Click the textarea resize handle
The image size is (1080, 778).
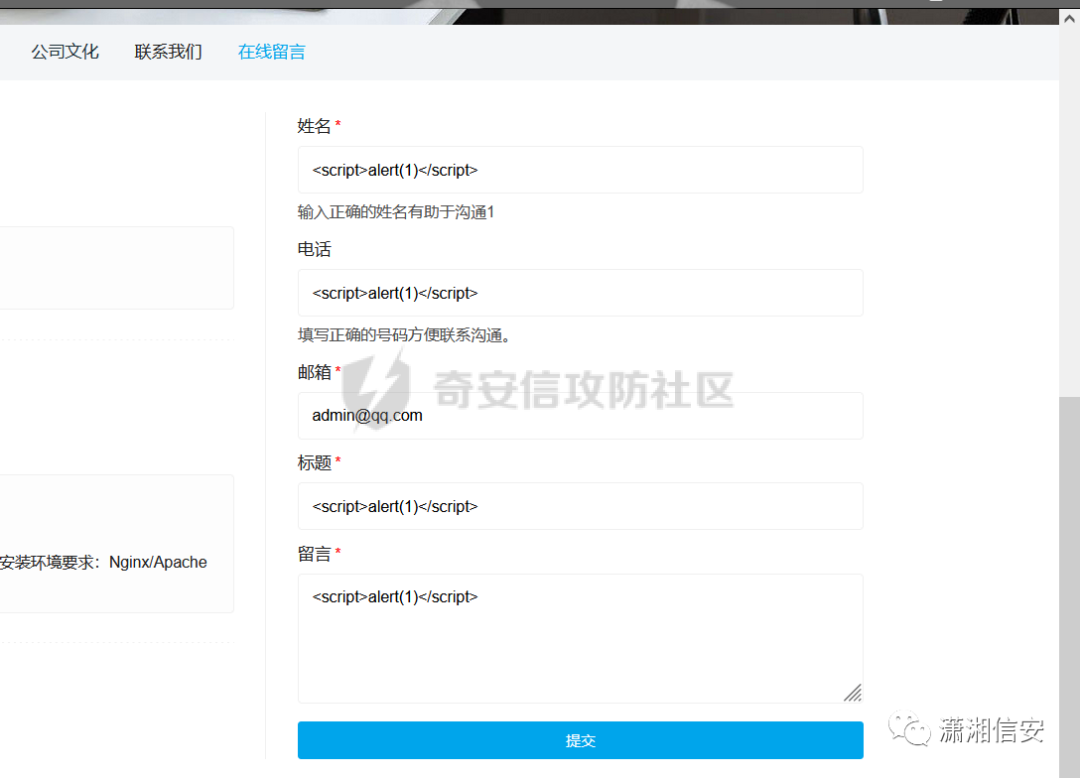coord(852,692)
